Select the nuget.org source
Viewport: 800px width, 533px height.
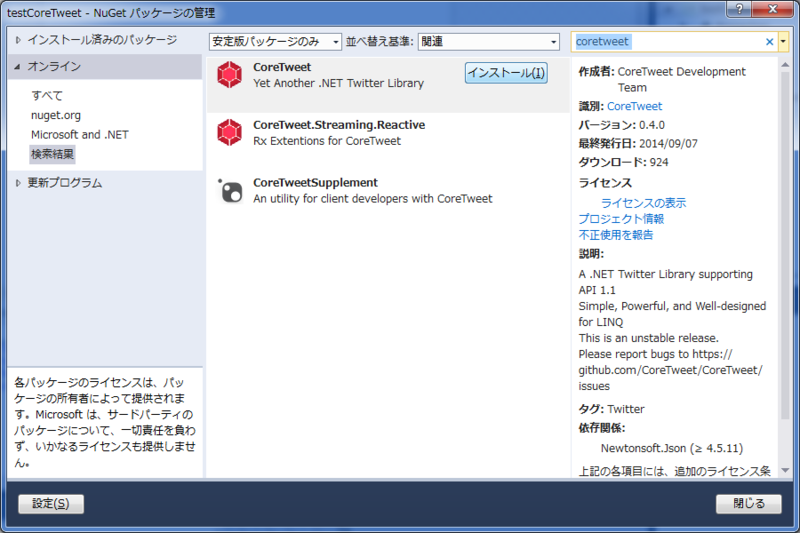56,115
